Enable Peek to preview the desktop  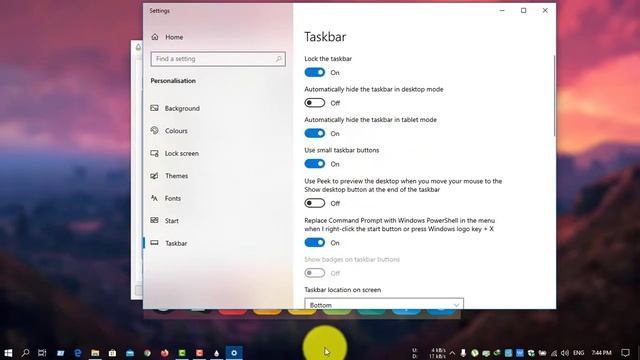coord(315,203)
